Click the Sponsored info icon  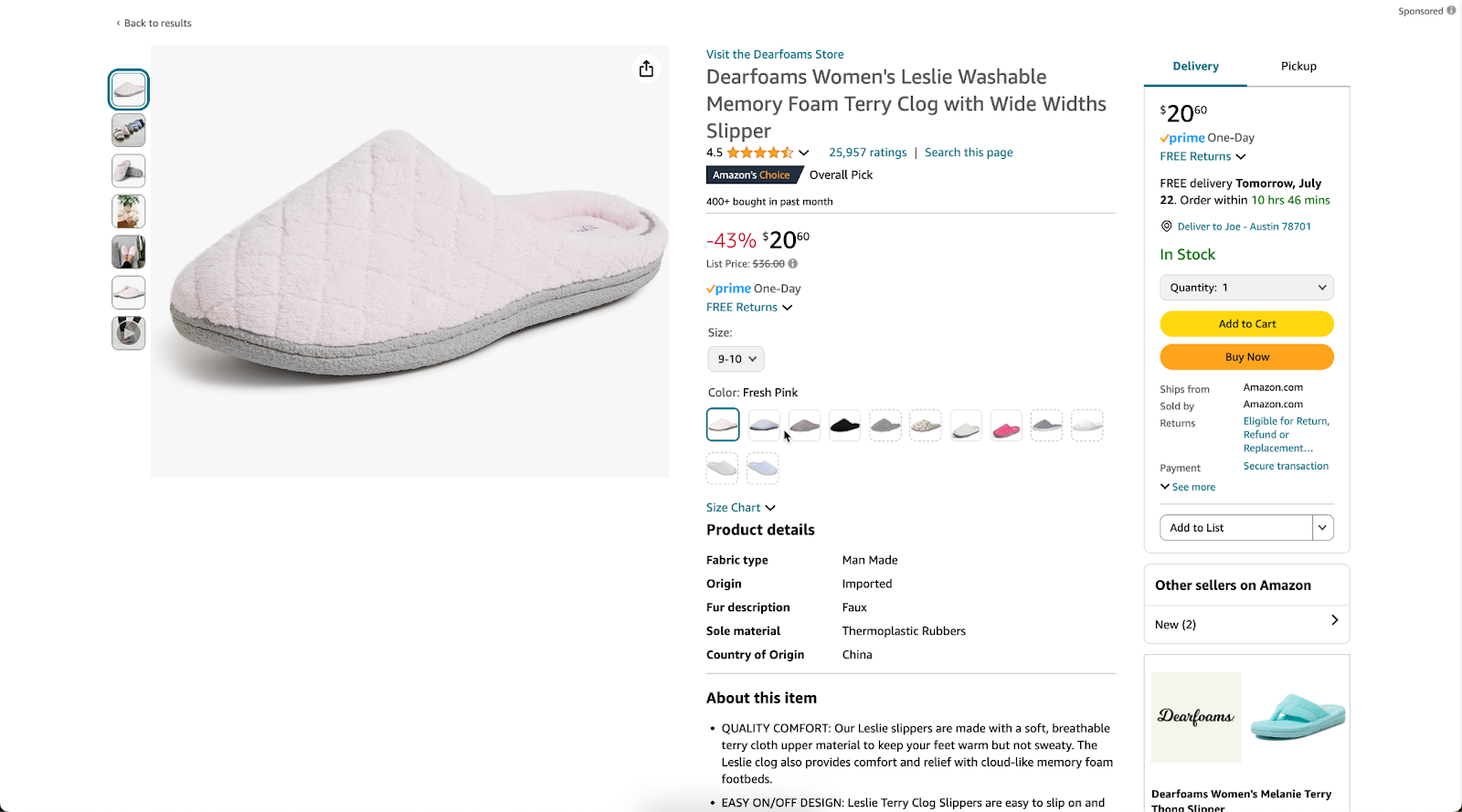(x=1453, y=10)
